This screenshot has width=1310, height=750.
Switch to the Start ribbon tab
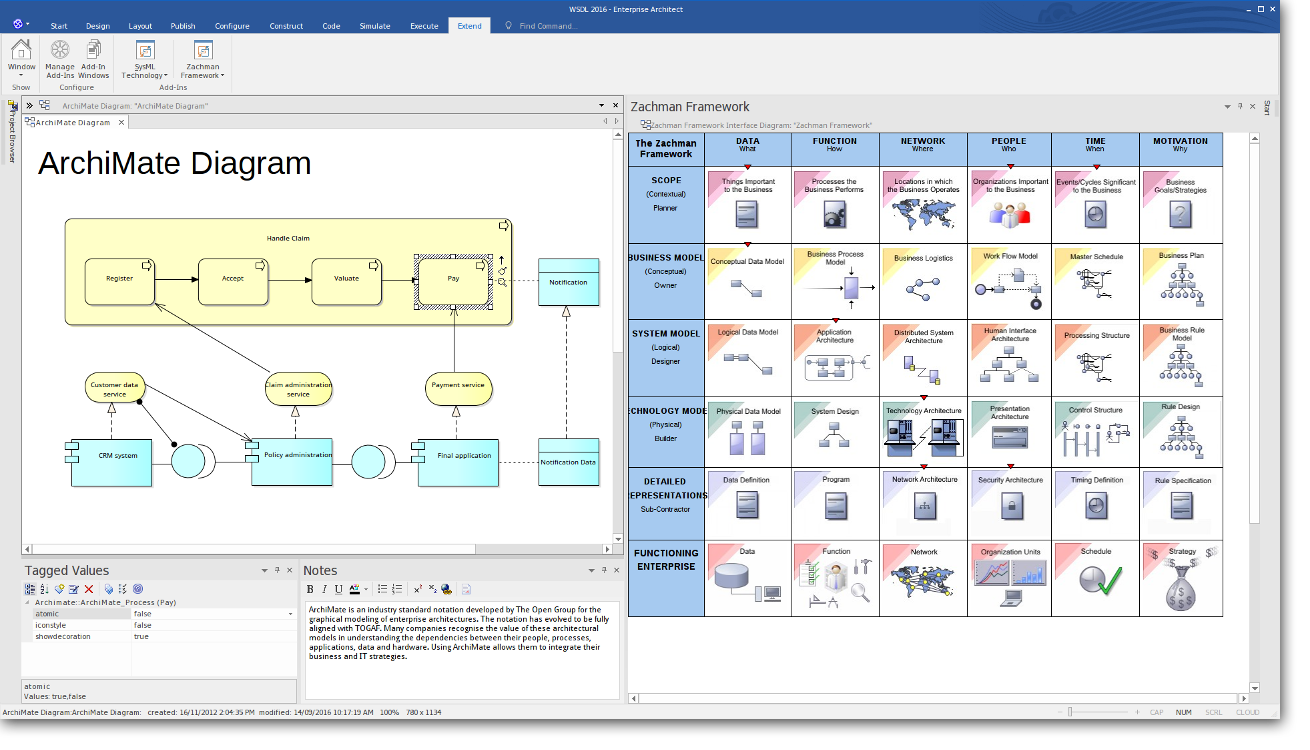(59, 26)
